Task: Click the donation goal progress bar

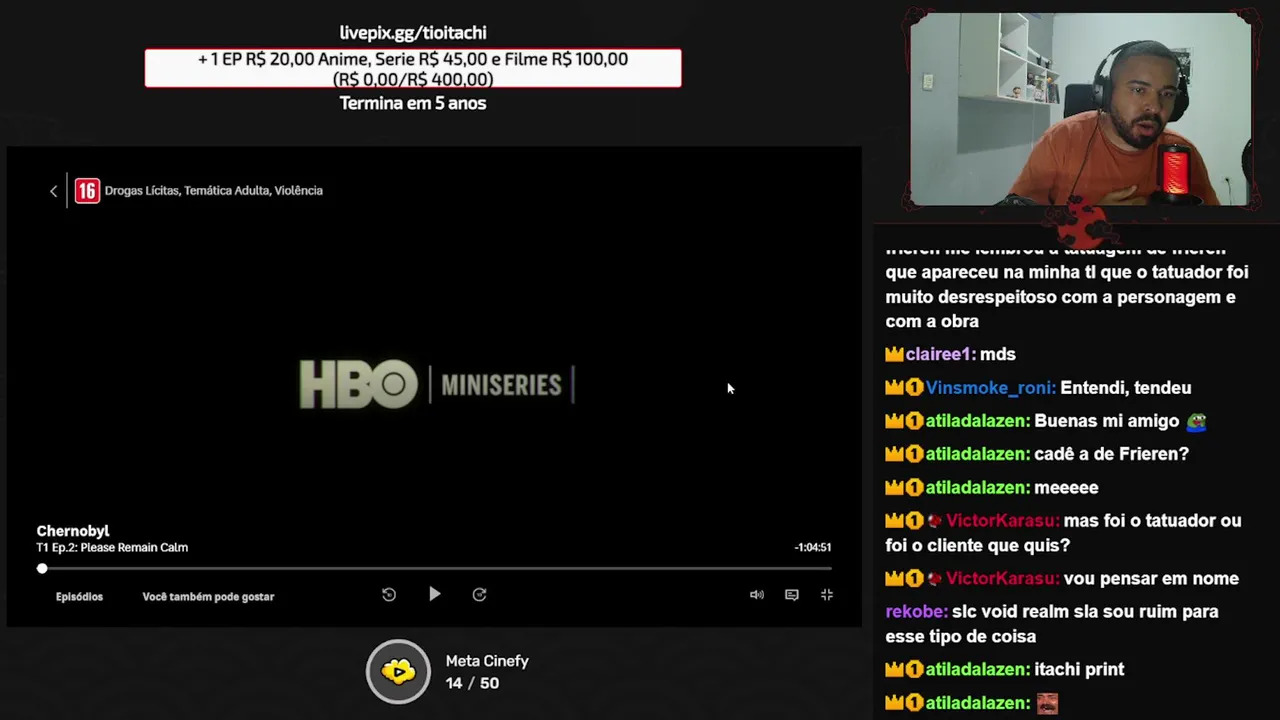Action: pyautogui.click(x=413, y=68)
